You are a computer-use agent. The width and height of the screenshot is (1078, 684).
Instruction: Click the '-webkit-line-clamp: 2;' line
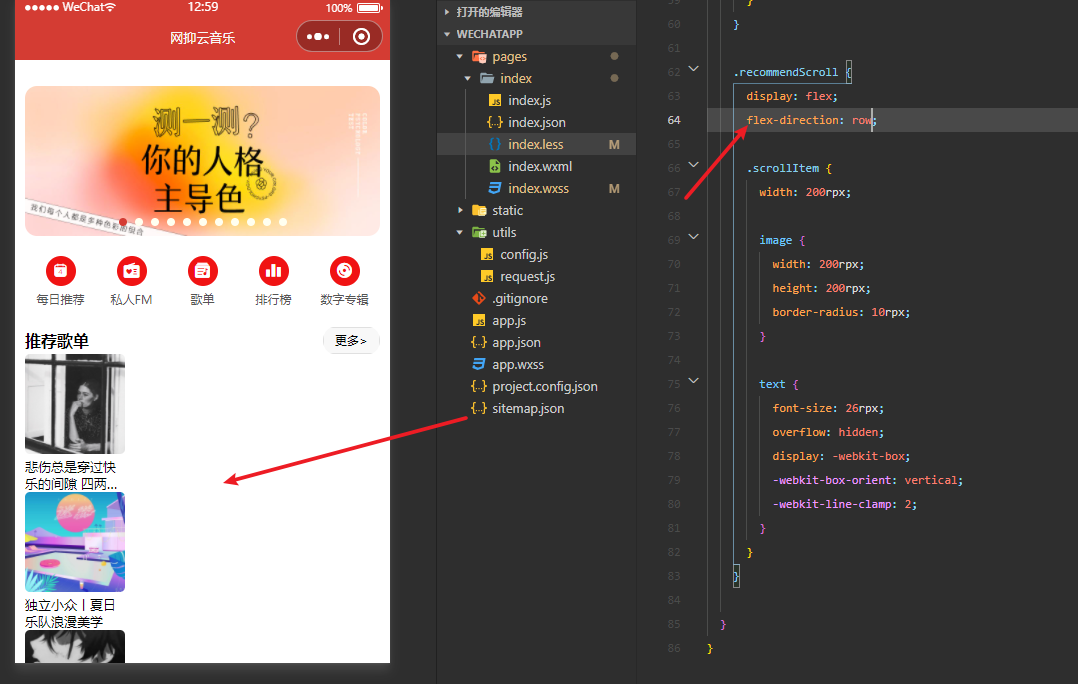click(844, 505)
